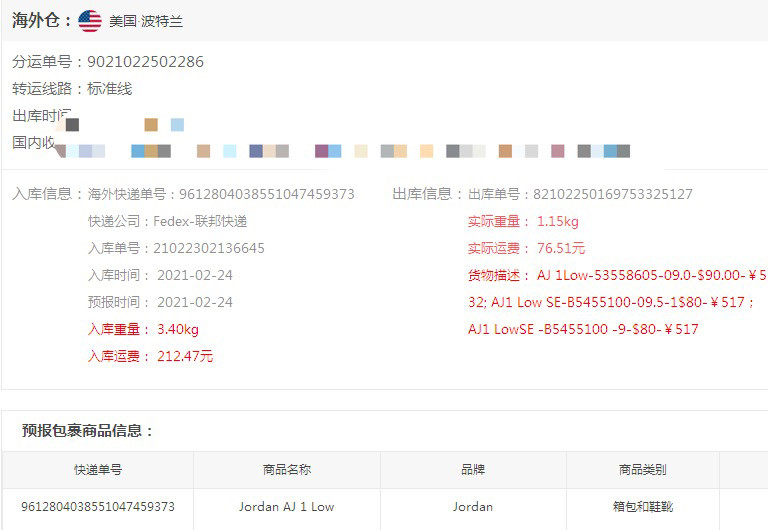Click the 转运线路 标准线 value
Image resolution: width=768 pixels, height=530 pixels.
point(110,89)
